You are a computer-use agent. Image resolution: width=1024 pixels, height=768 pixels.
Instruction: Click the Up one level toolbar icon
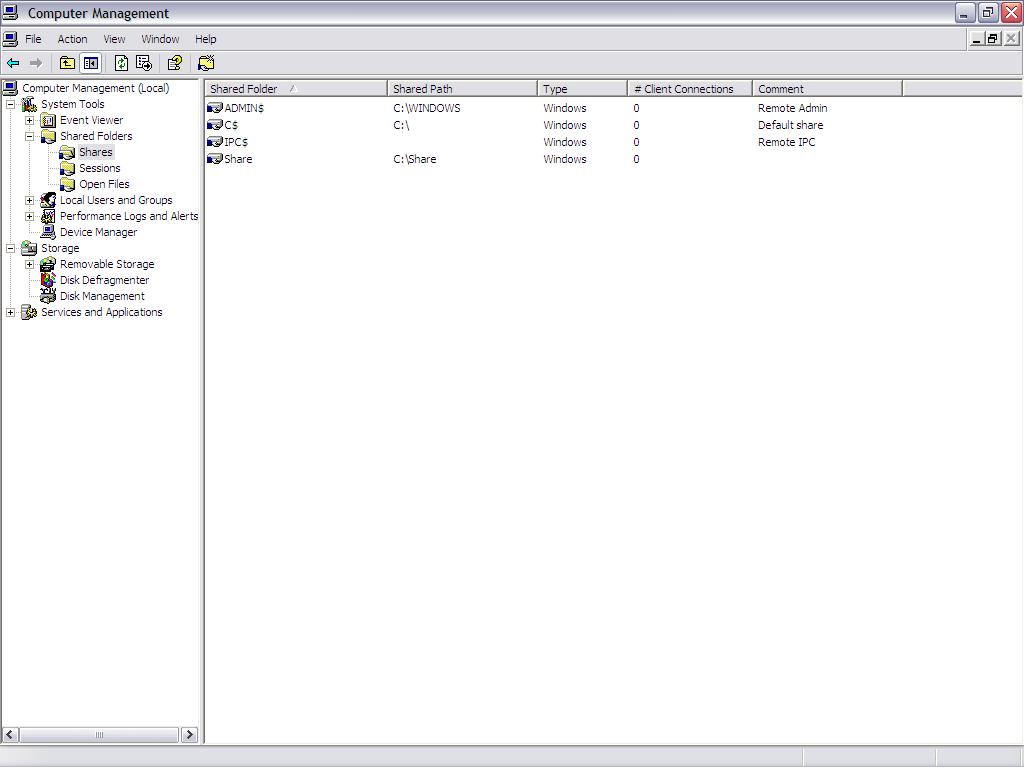point(67,63)
